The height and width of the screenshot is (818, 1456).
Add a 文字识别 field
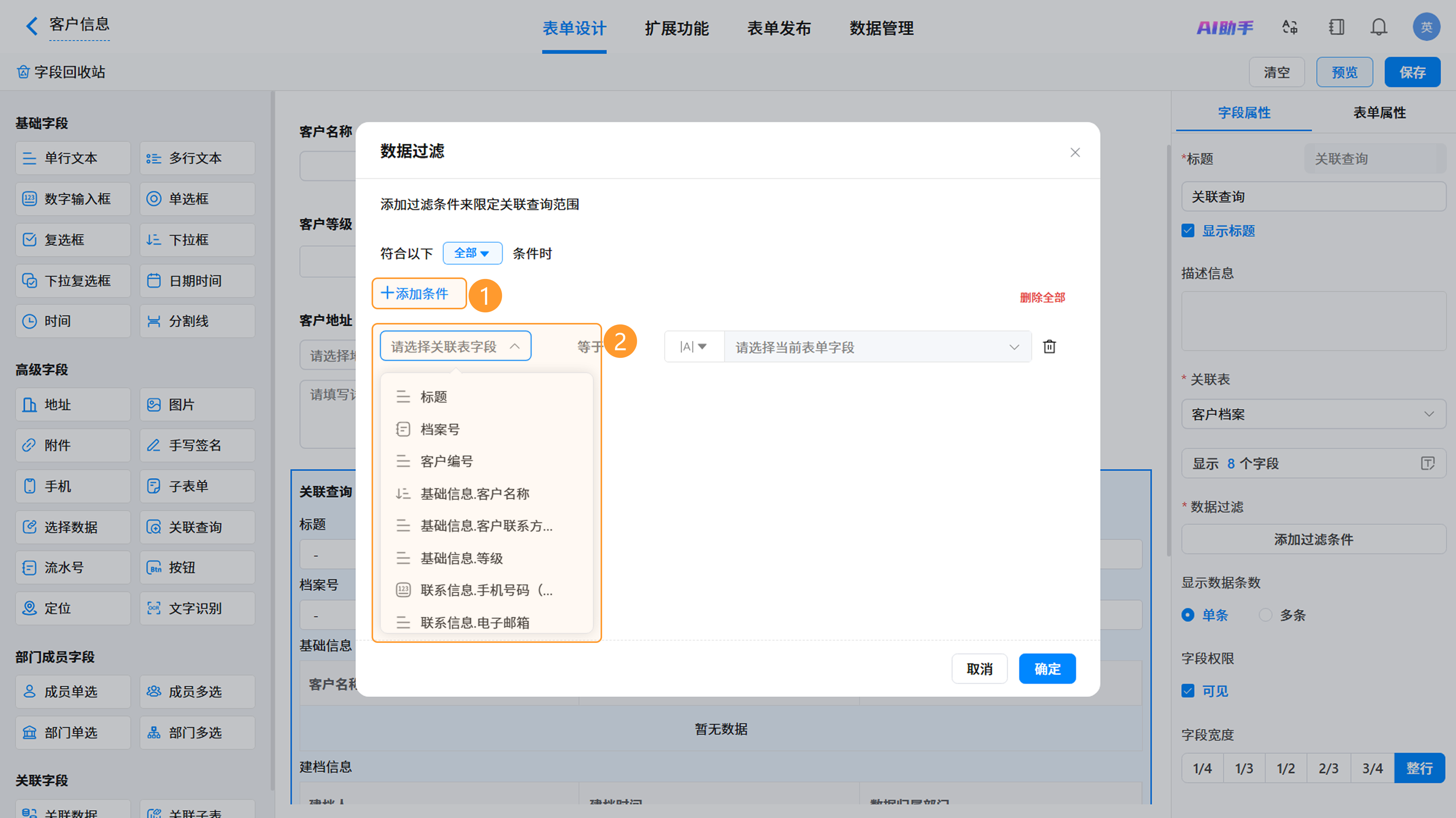pos(197,608)
